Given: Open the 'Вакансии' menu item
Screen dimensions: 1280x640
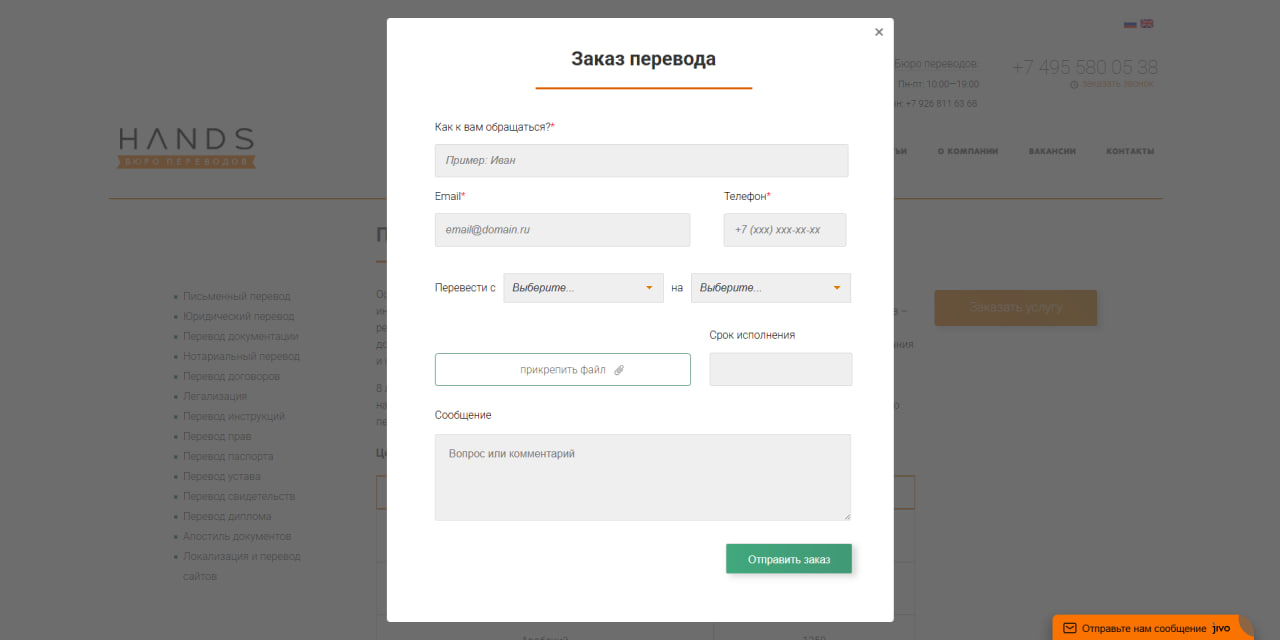Looking at the screenshot, I should (x=1052, y=151).
